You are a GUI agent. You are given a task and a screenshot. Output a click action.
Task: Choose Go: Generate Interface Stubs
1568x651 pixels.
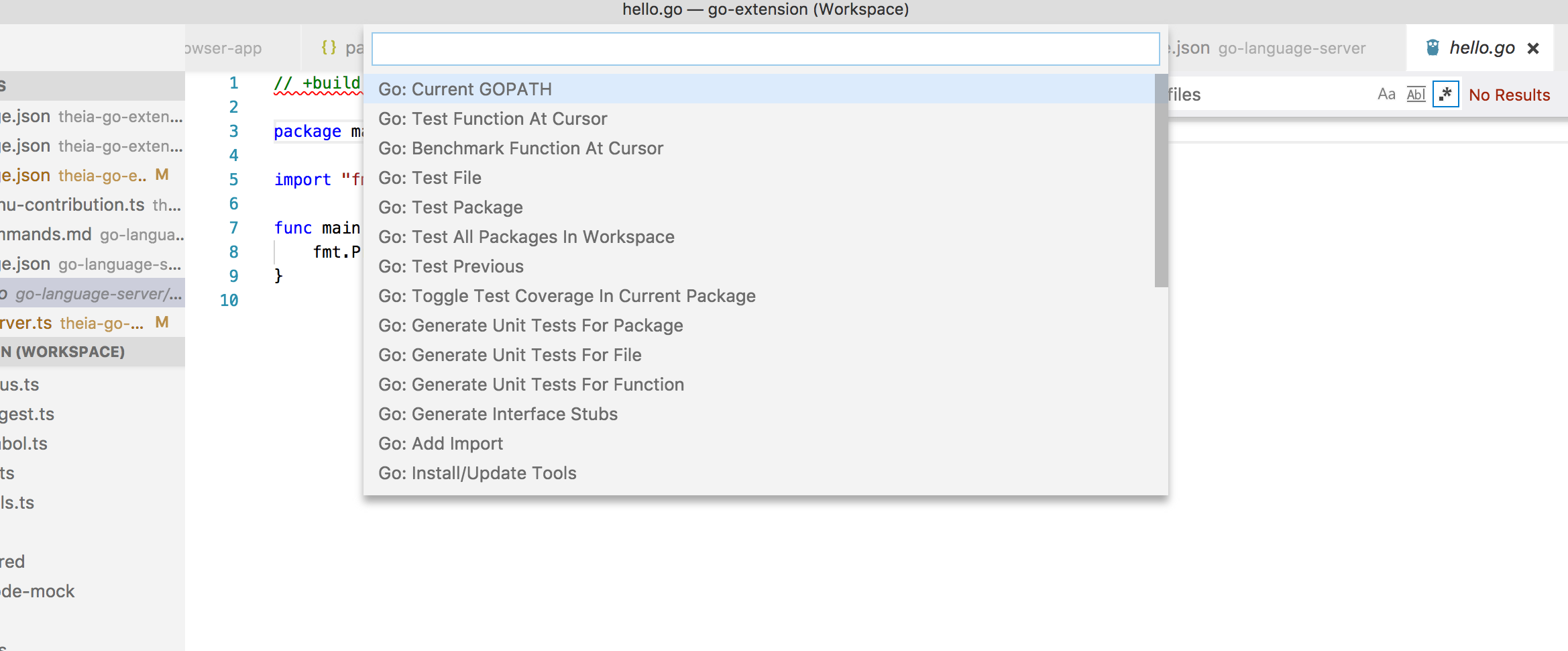point(759,414)
